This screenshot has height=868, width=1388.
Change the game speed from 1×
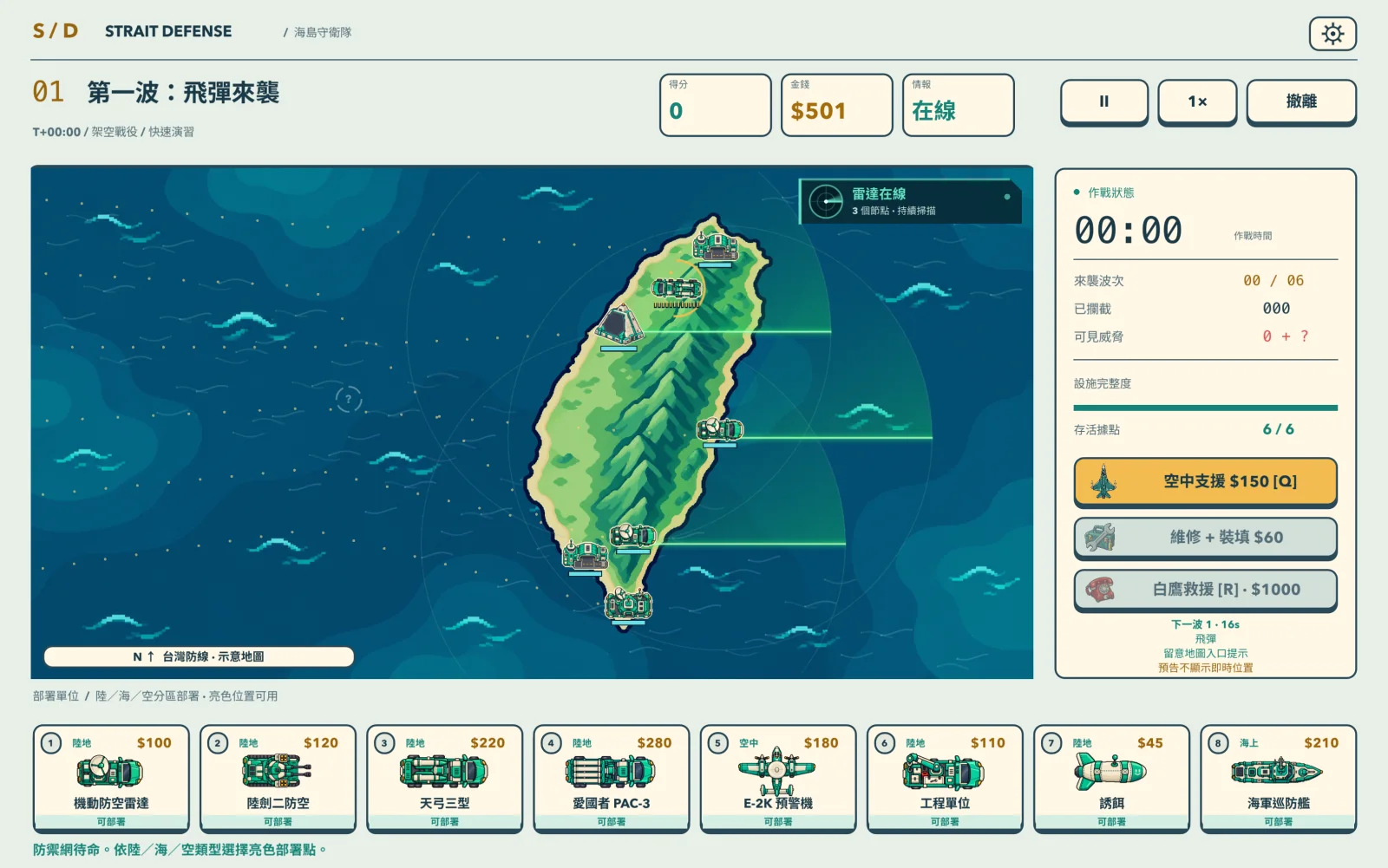tap(1197, 101)
